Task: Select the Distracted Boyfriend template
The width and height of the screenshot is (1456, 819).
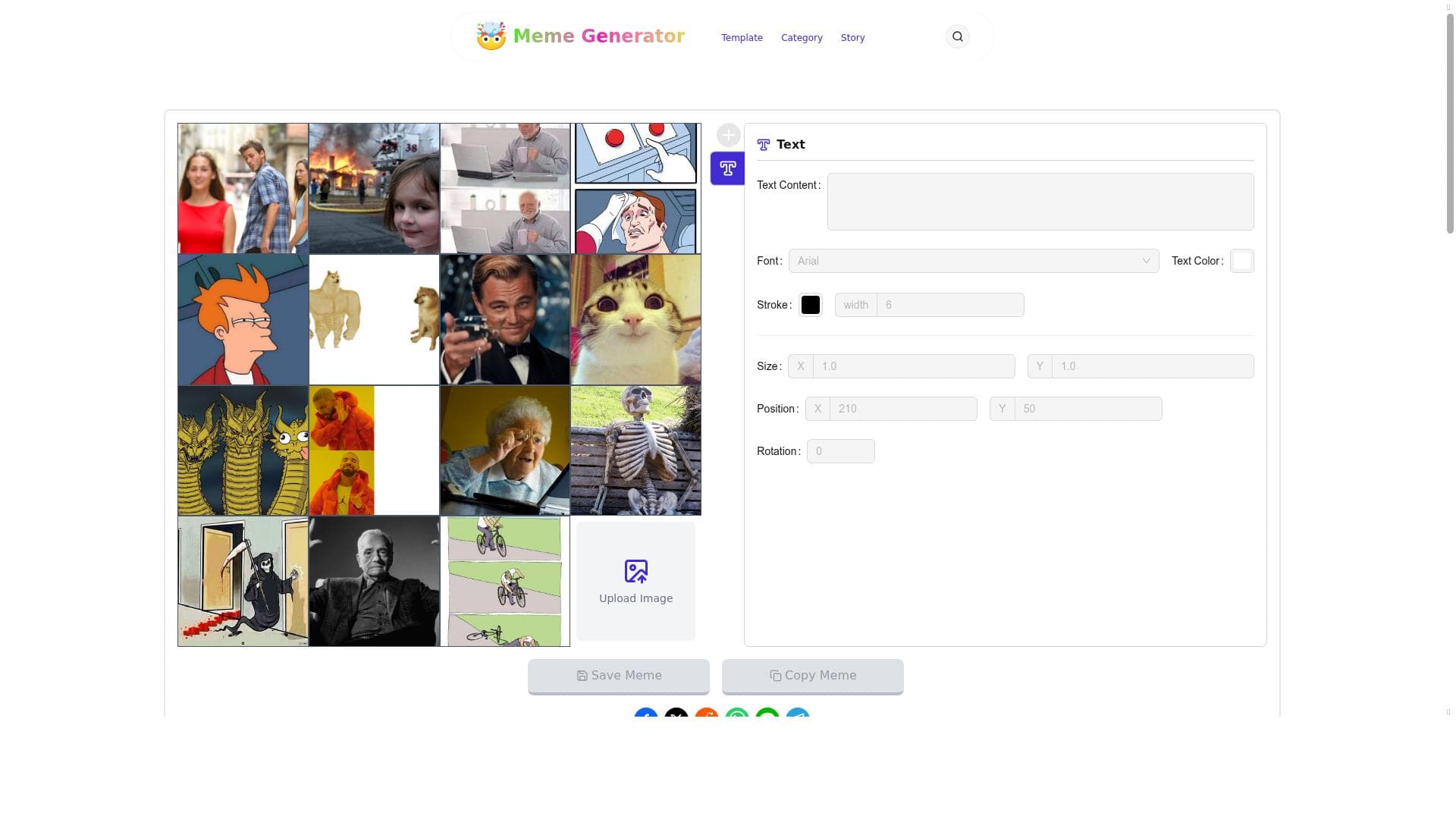Action: [243, 188]
